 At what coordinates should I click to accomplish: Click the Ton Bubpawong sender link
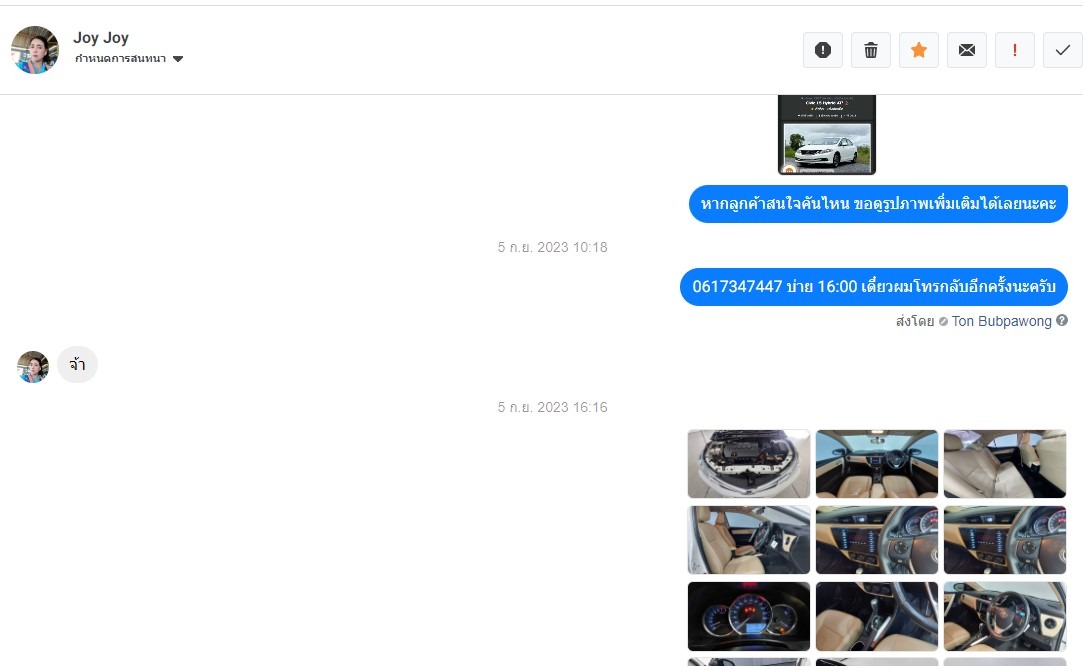(1001, 321)
